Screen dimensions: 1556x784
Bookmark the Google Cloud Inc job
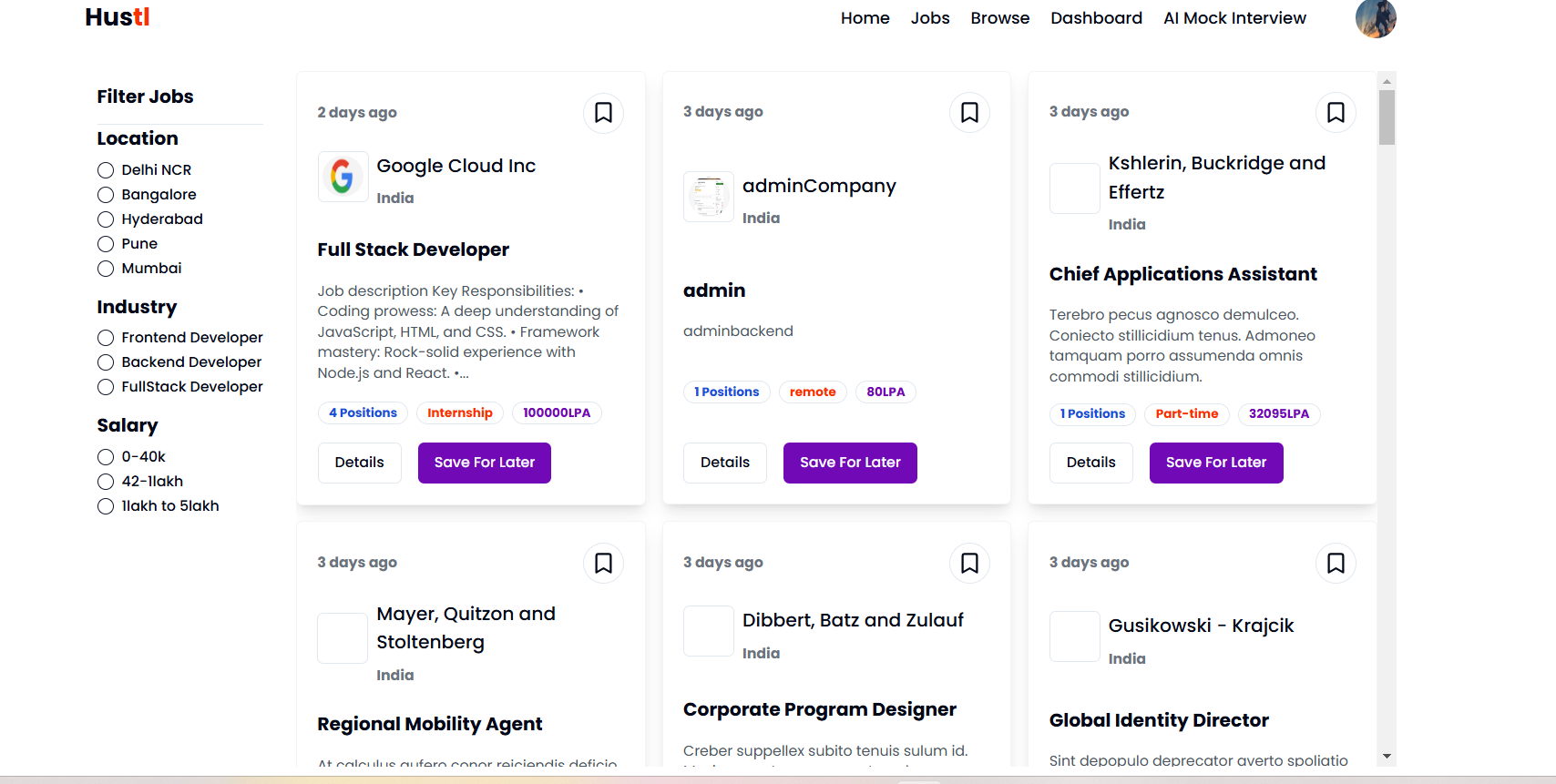pyautogui.click(x=603, y=113)
